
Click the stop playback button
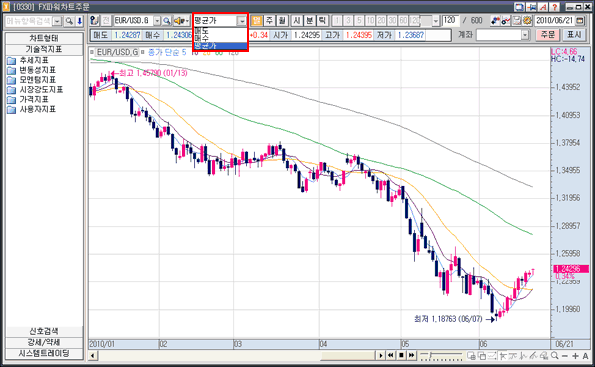pos(401,356)
